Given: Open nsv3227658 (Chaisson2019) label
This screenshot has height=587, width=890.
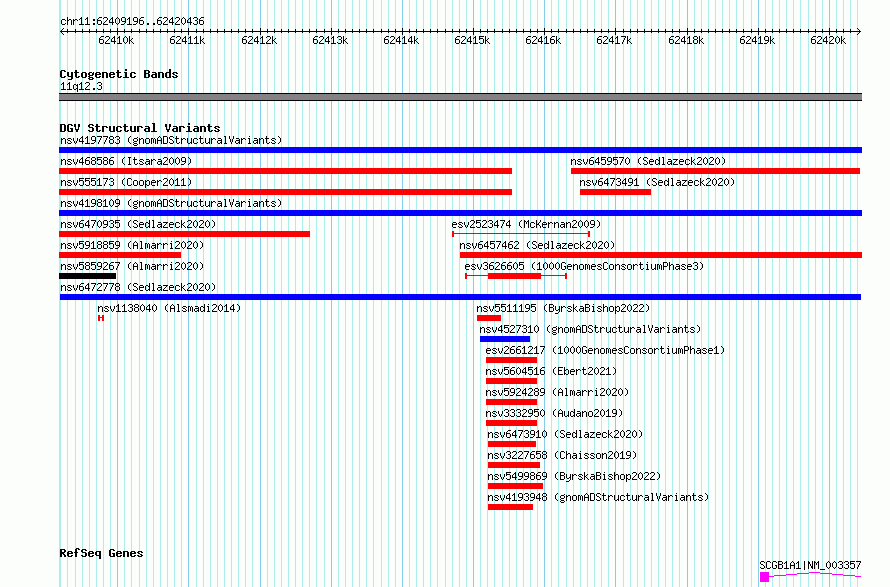Looking at the screenshot, I should pyautogui.click(x=562, y=455).
